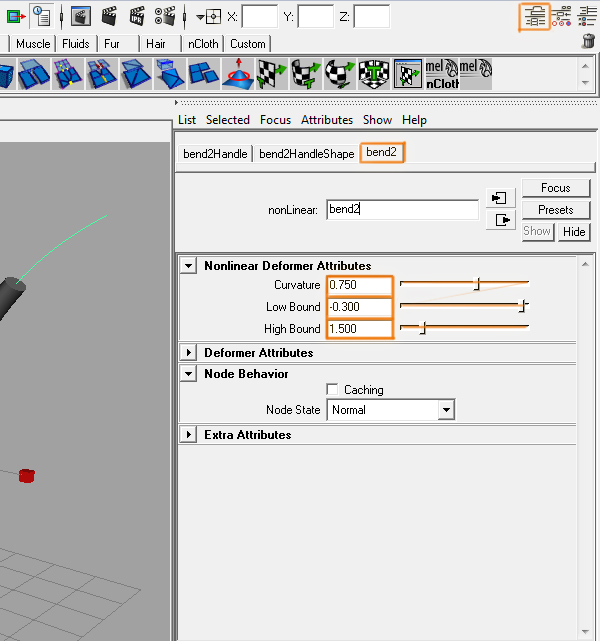600x641 pixels.
Task: Click the High Bound value field
Action: [x=360, y=329]
